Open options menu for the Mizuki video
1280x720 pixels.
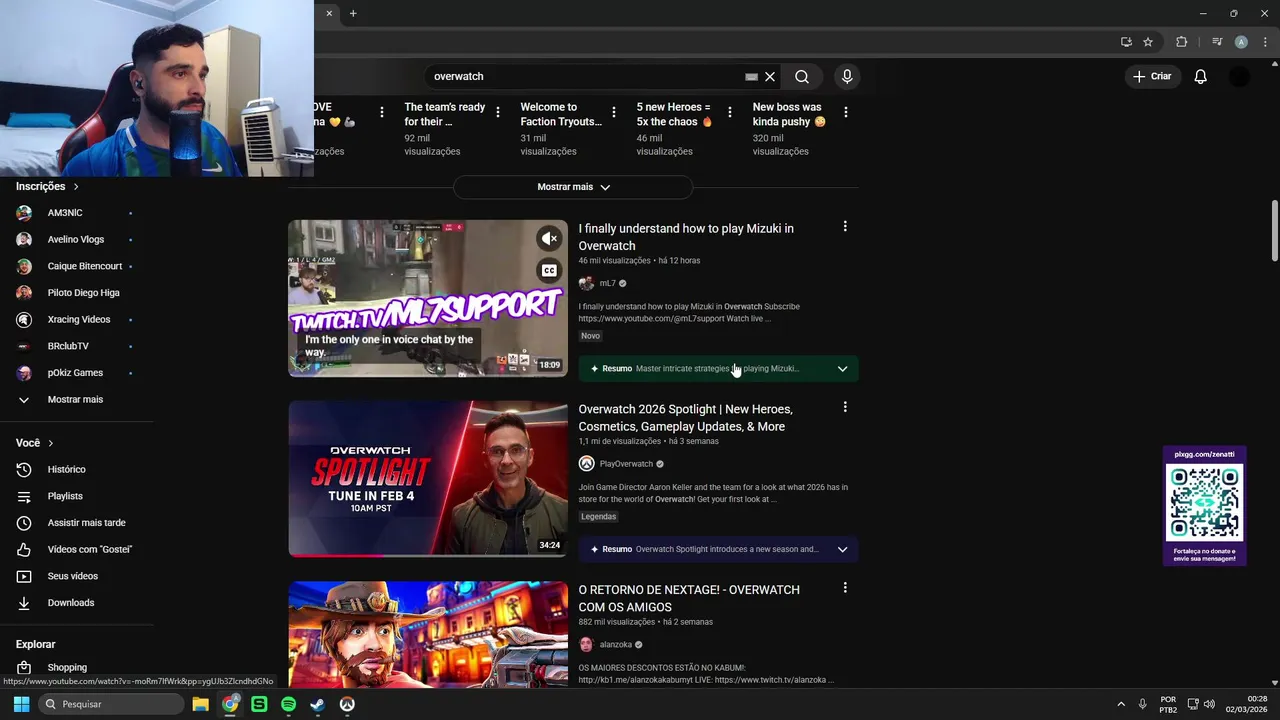click(845, 227)
